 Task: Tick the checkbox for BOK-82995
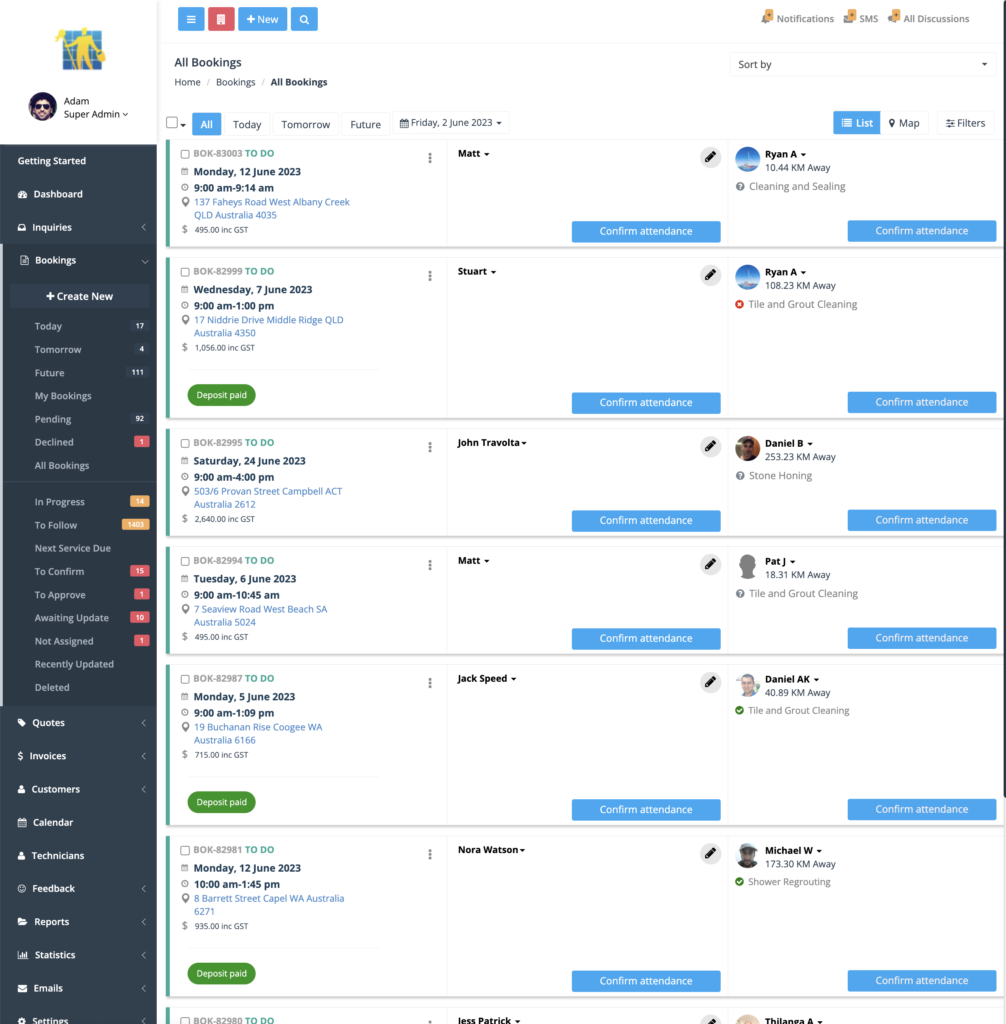185,443
